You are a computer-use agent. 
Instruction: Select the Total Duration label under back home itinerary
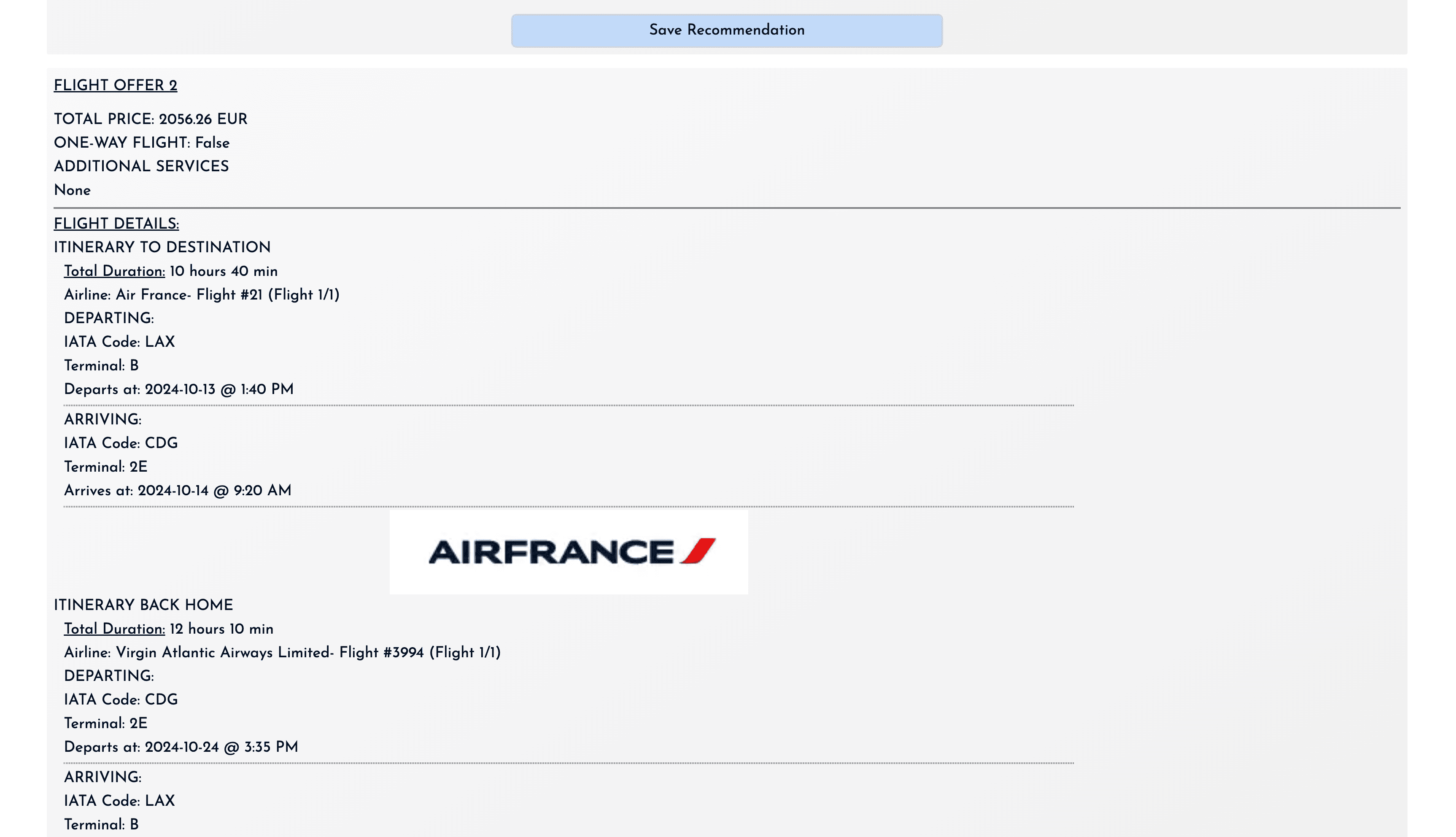pos(114,628)
